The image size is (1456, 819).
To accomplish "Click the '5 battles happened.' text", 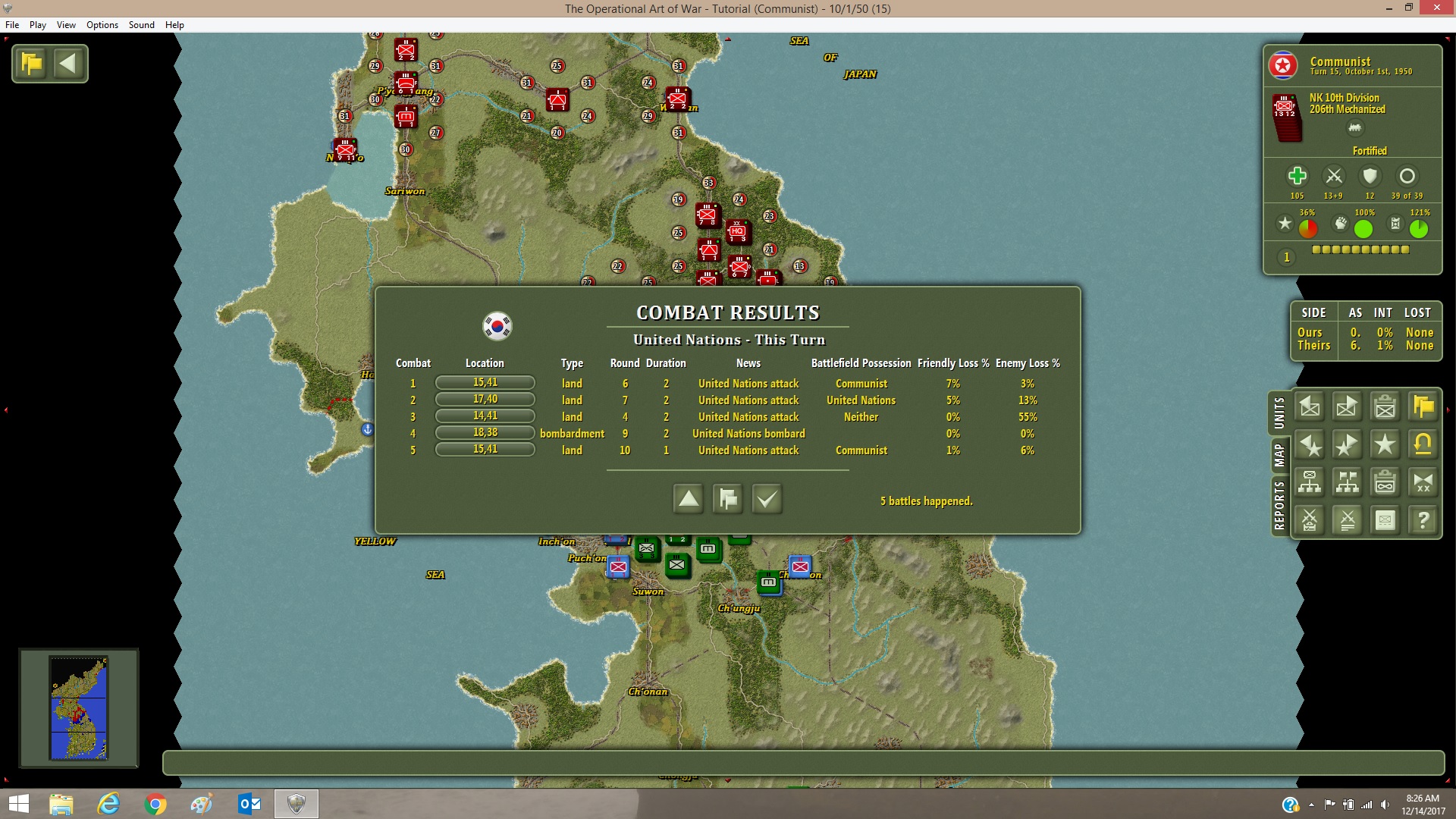I will [927, 501].
